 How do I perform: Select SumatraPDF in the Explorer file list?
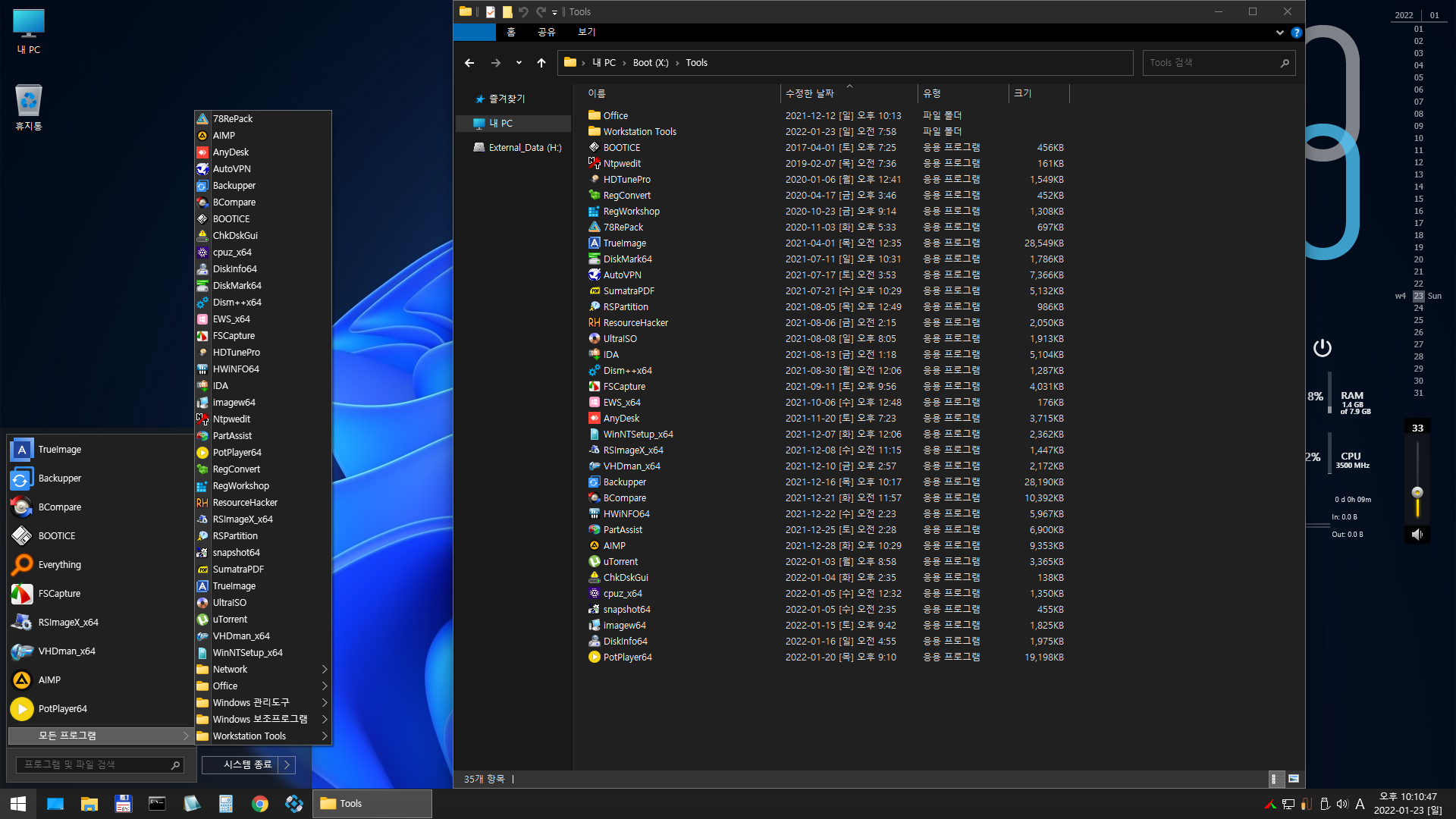629,291
